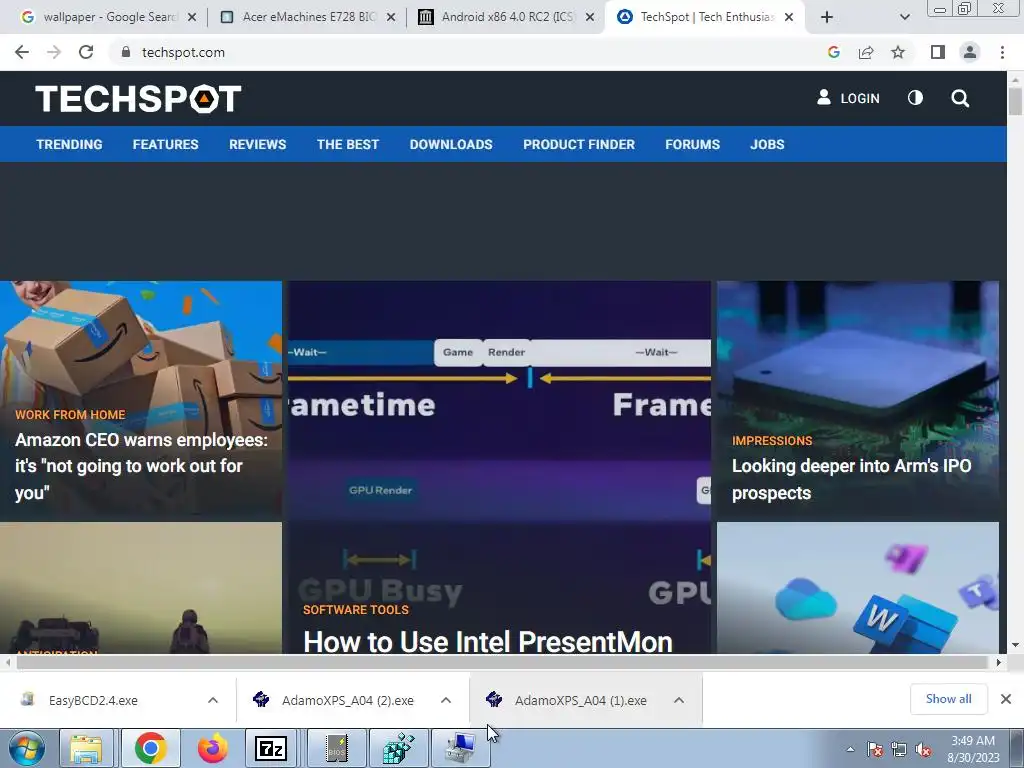Click the scroll down arrow on the page
The image size is (1024, 768).
1015,645
